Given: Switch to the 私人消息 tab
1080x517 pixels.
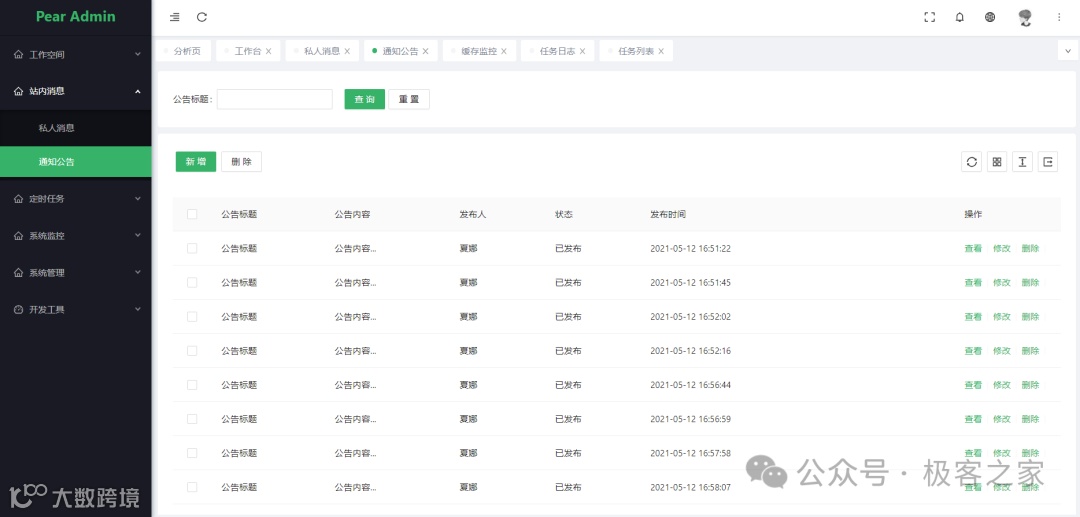Looking at the screenshot, I should point(322,51).
